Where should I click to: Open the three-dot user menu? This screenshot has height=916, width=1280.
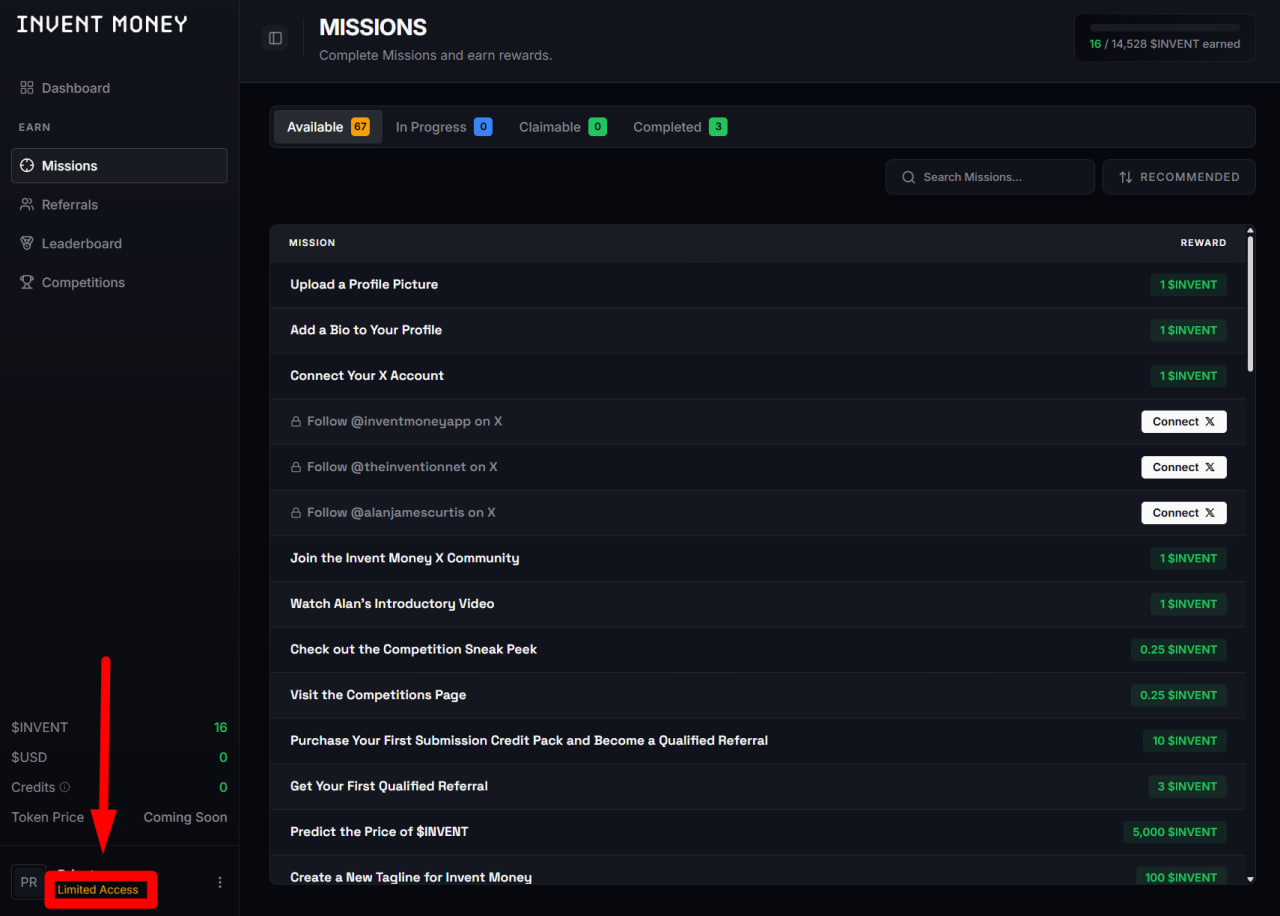pos(220,882)
